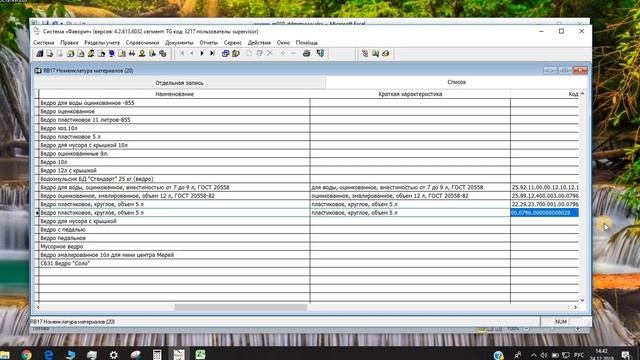Open Google Chrome from the taskbar
The image size is (640, 360).
27,355
